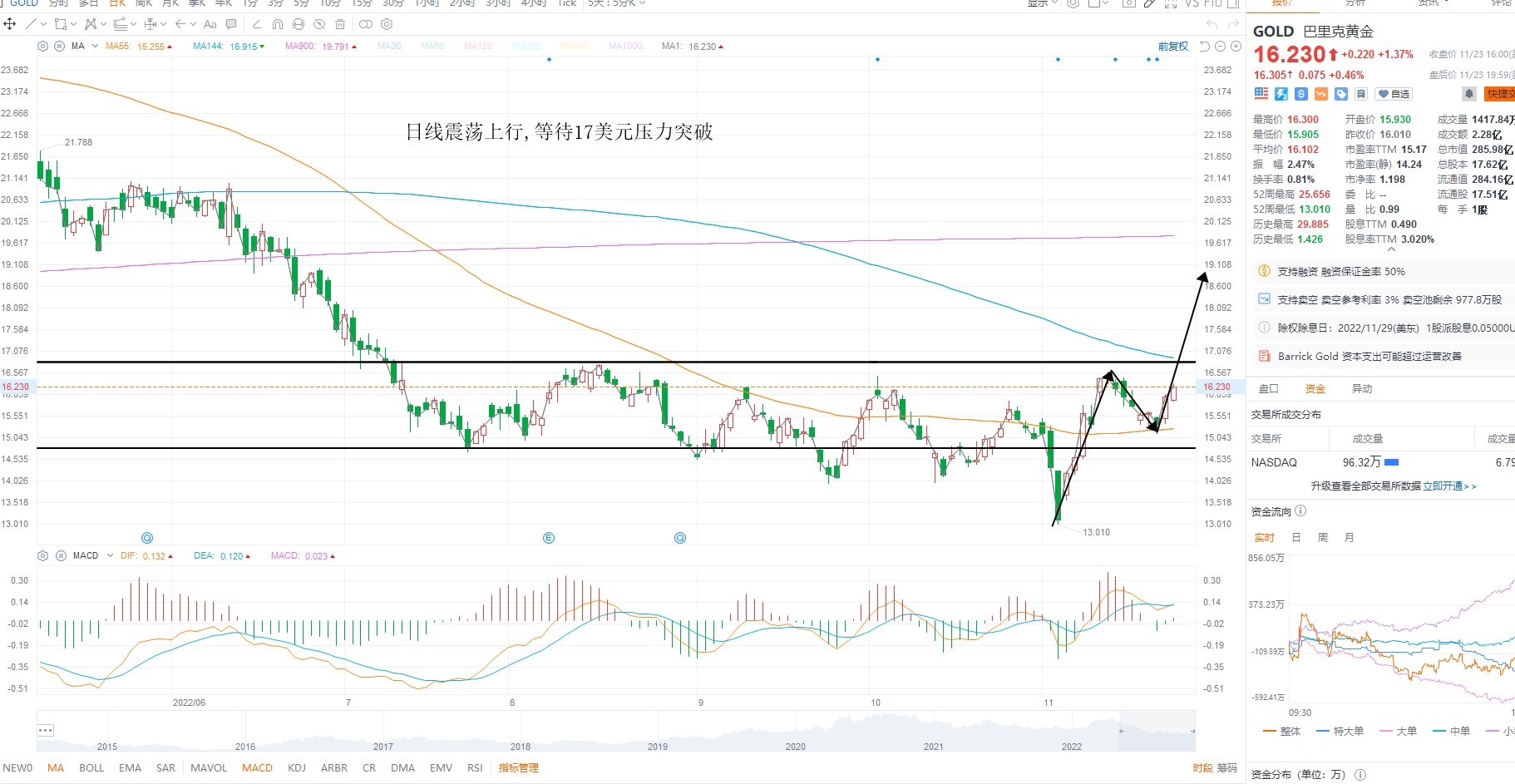Open MA indicator settings gear
The width and height of the screenshot is (1515, 784).
(x=42, y=47)
